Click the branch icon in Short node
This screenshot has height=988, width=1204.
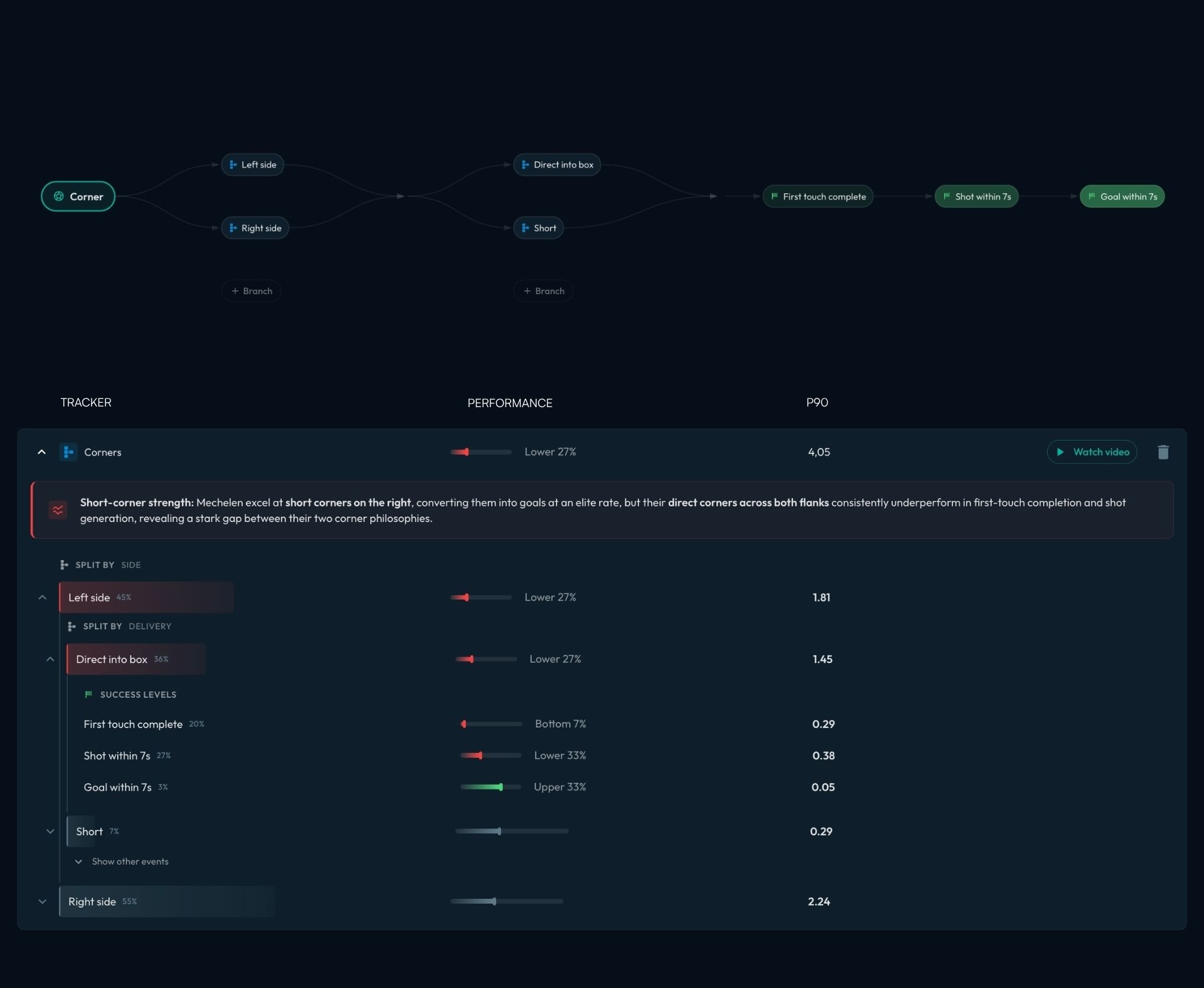point(525,228)
